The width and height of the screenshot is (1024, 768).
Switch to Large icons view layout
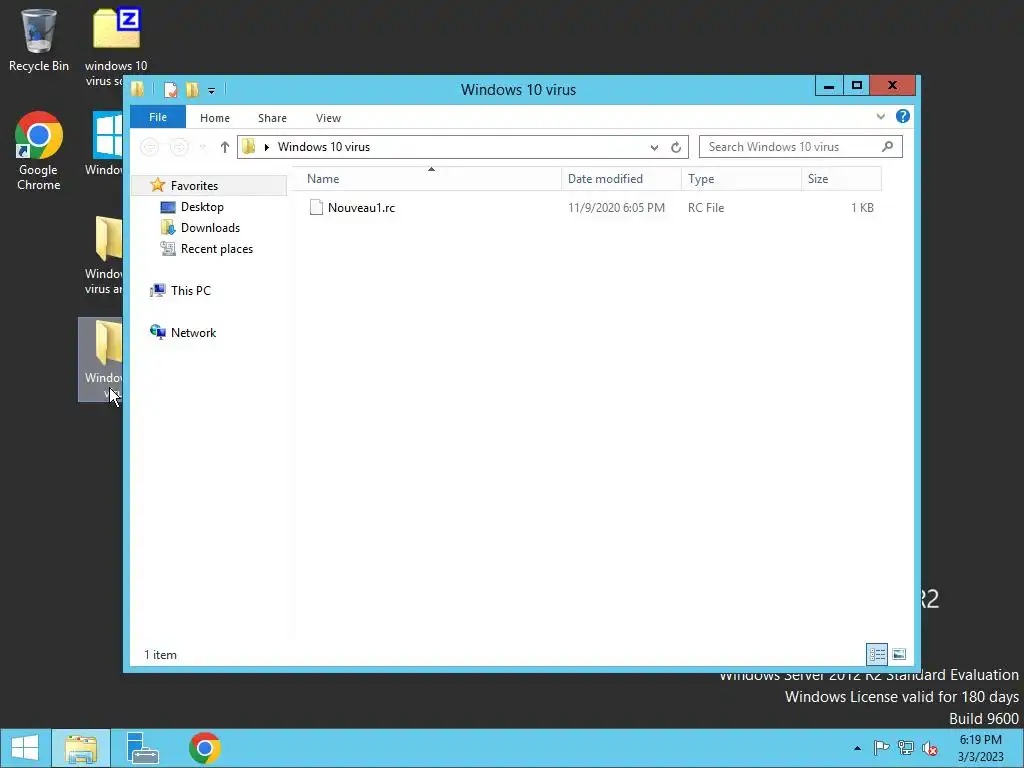pyautogui.click(x=899, y=654)
